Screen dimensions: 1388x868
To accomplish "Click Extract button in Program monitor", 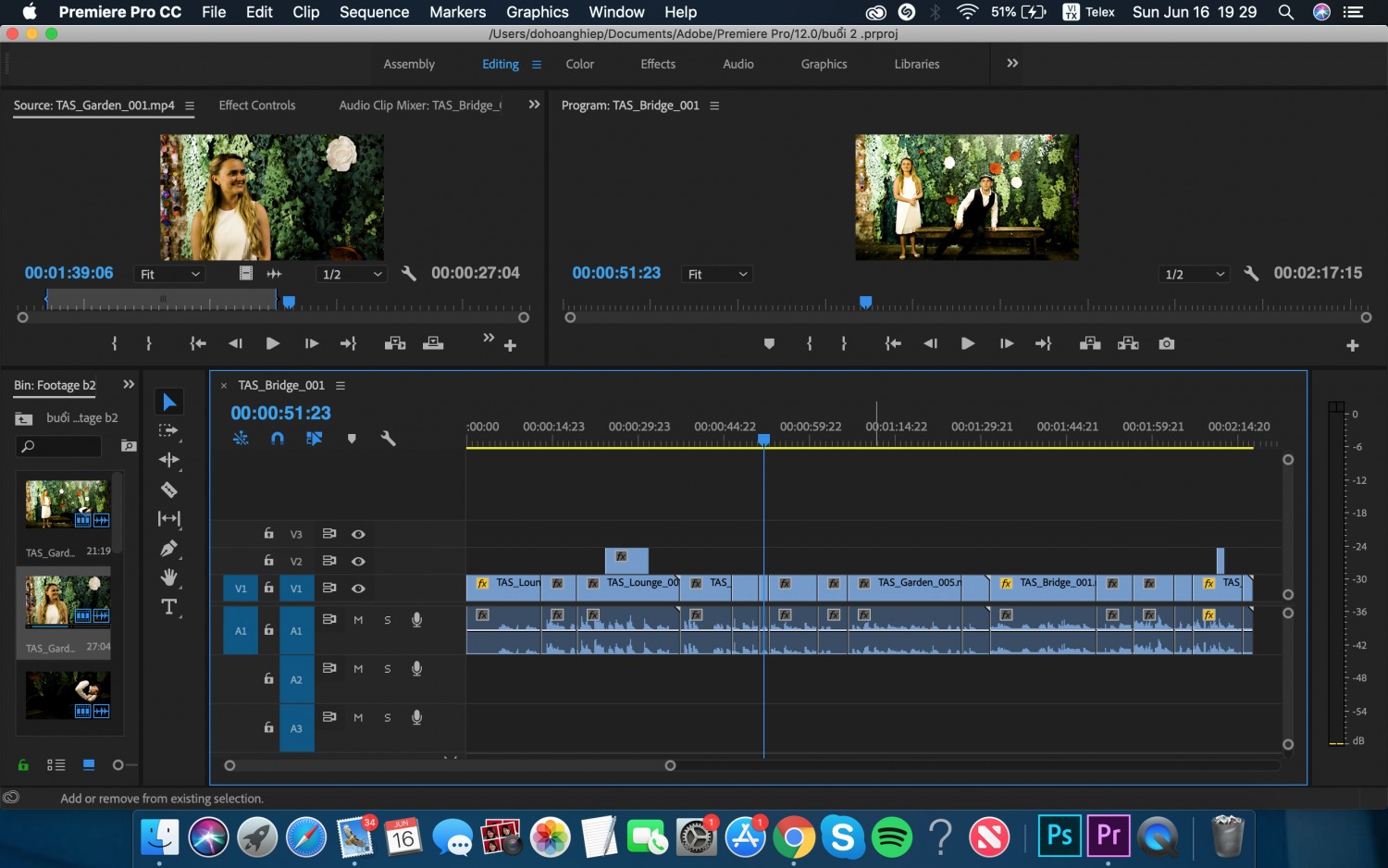I will pos(1128,343).
